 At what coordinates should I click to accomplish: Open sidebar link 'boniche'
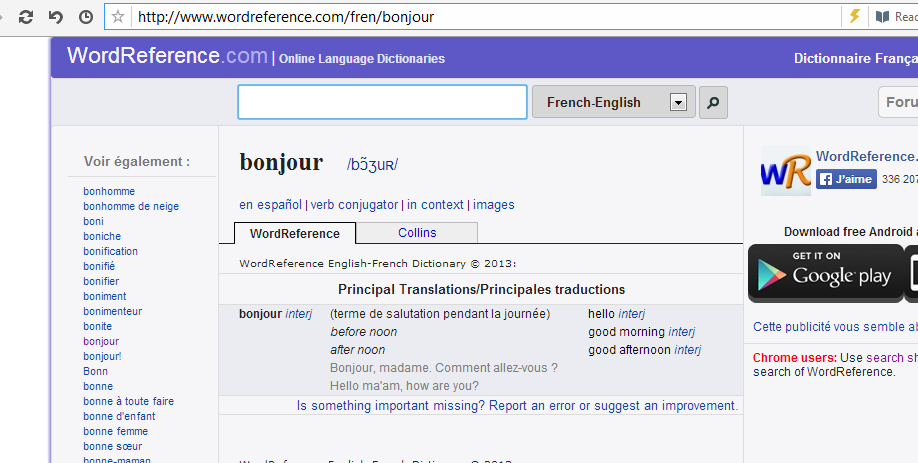[x=102, y=236]
